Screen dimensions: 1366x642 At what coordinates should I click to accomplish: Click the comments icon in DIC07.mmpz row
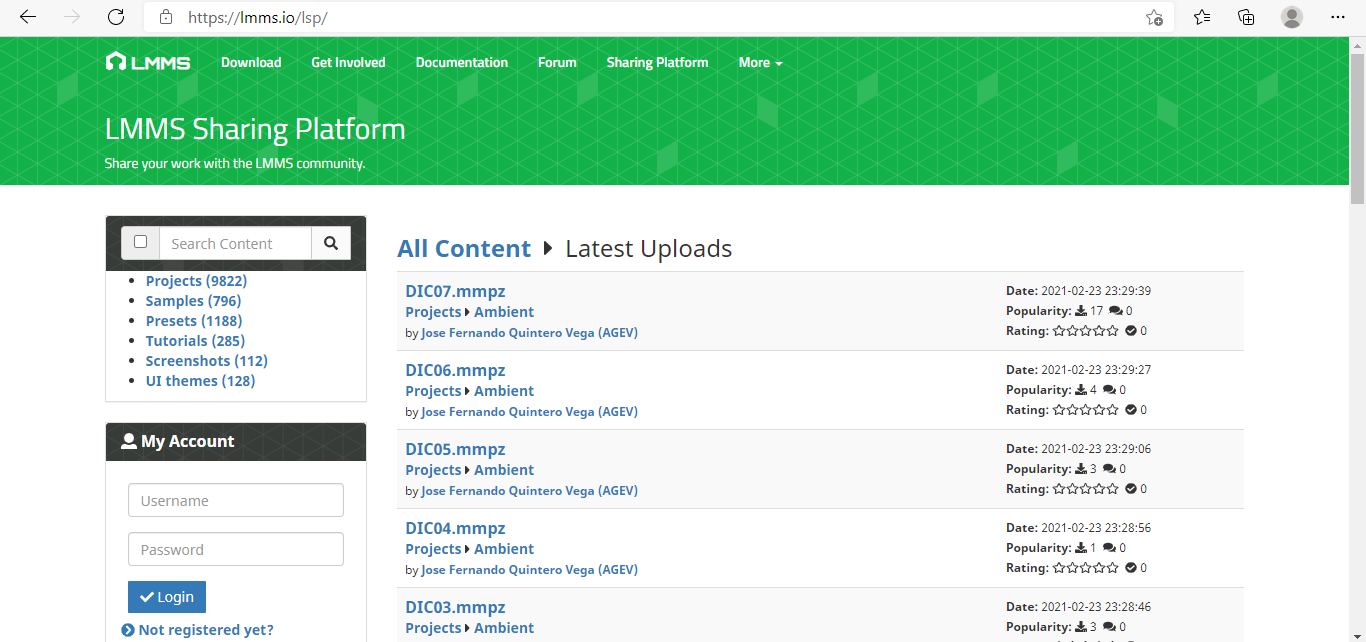pos(1115,311)
